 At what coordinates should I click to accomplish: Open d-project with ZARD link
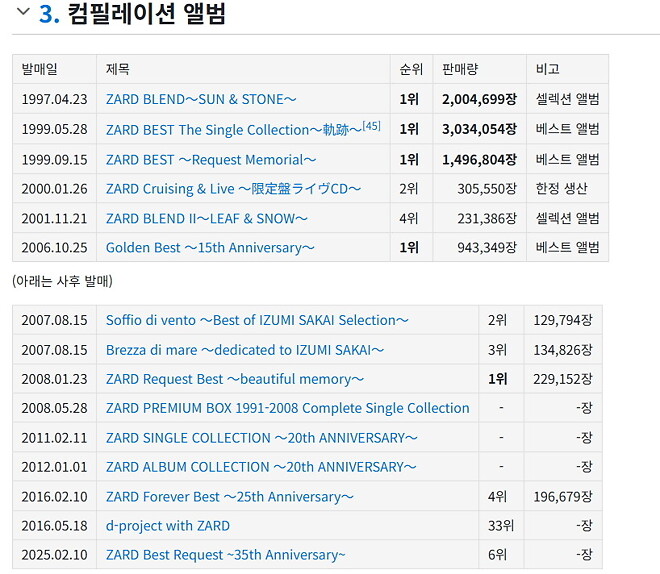point(168,526)
